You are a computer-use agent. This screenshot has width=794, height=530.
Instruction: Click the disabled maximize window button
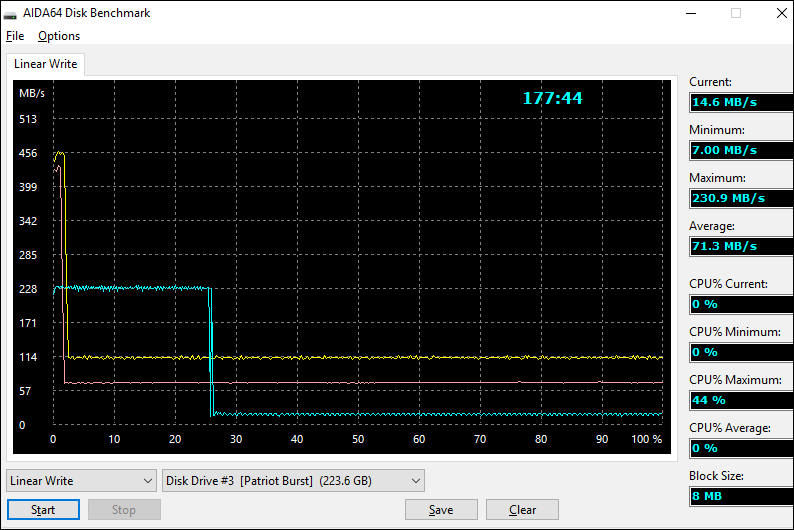pyautogui.click(x=736, y=13)
